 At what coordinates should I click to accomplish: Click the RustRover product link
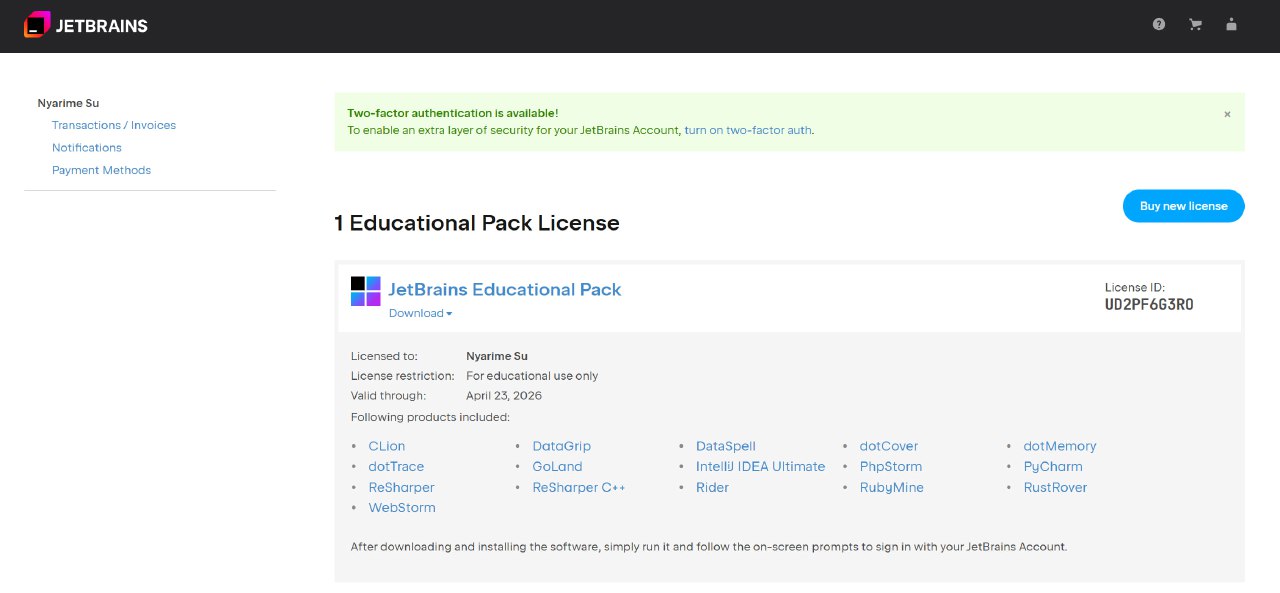tap(1054, 487)
